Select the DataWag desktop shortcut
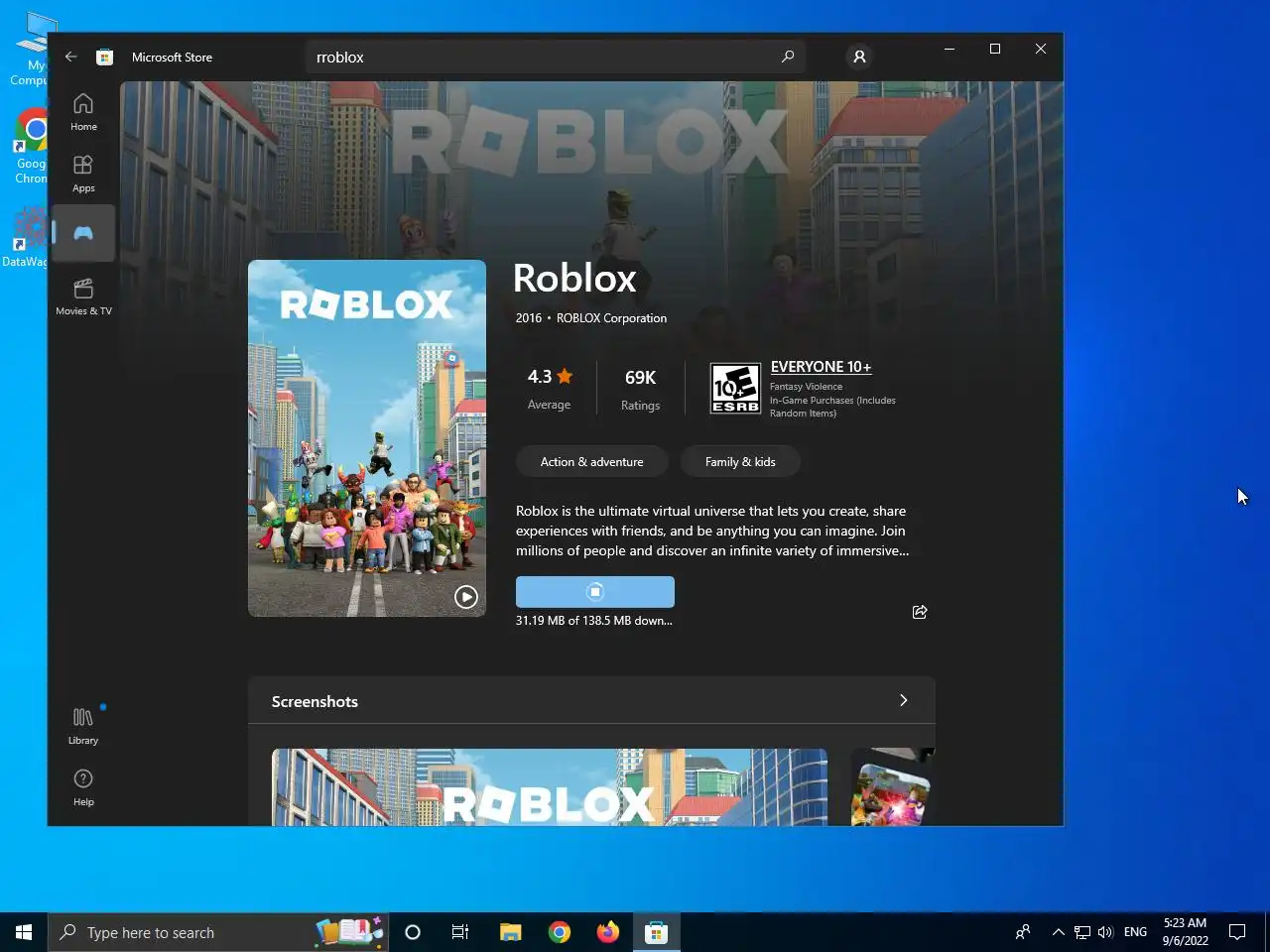Screen dimensions: 1270x952 (x=26, y=238)
